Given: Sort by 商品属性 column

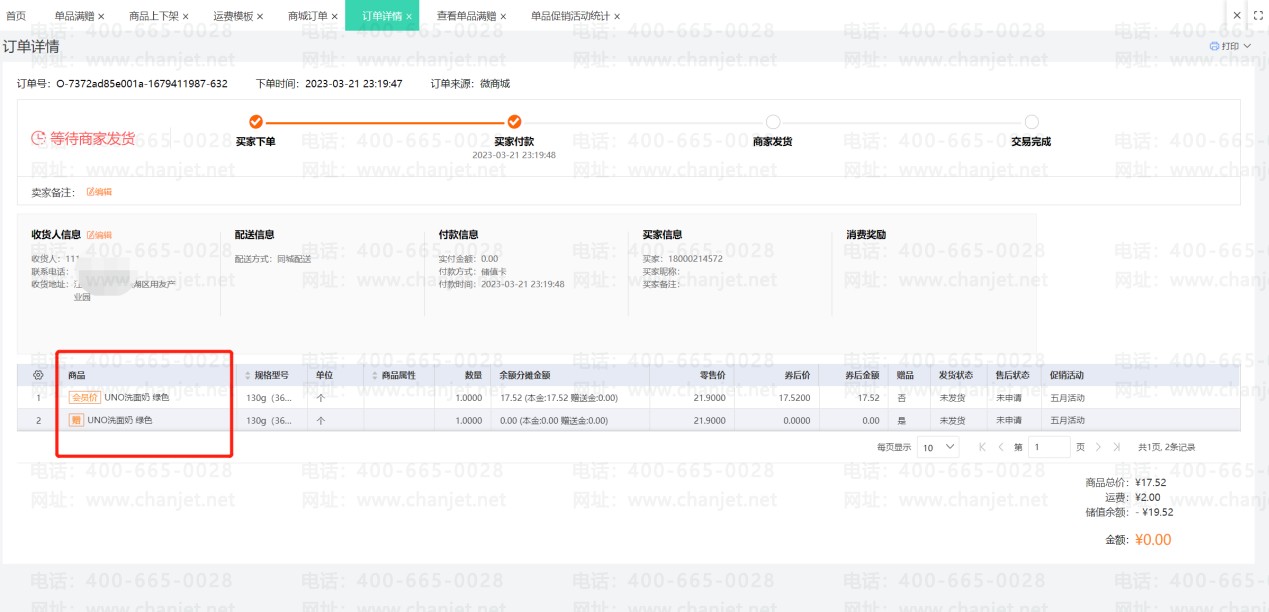Looking at the screenshot, I should point(375,376).
